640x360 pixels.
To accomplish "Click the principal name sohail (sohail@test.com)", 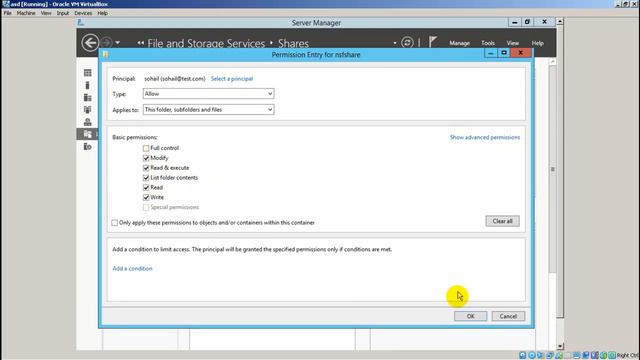I will [175, 78].
